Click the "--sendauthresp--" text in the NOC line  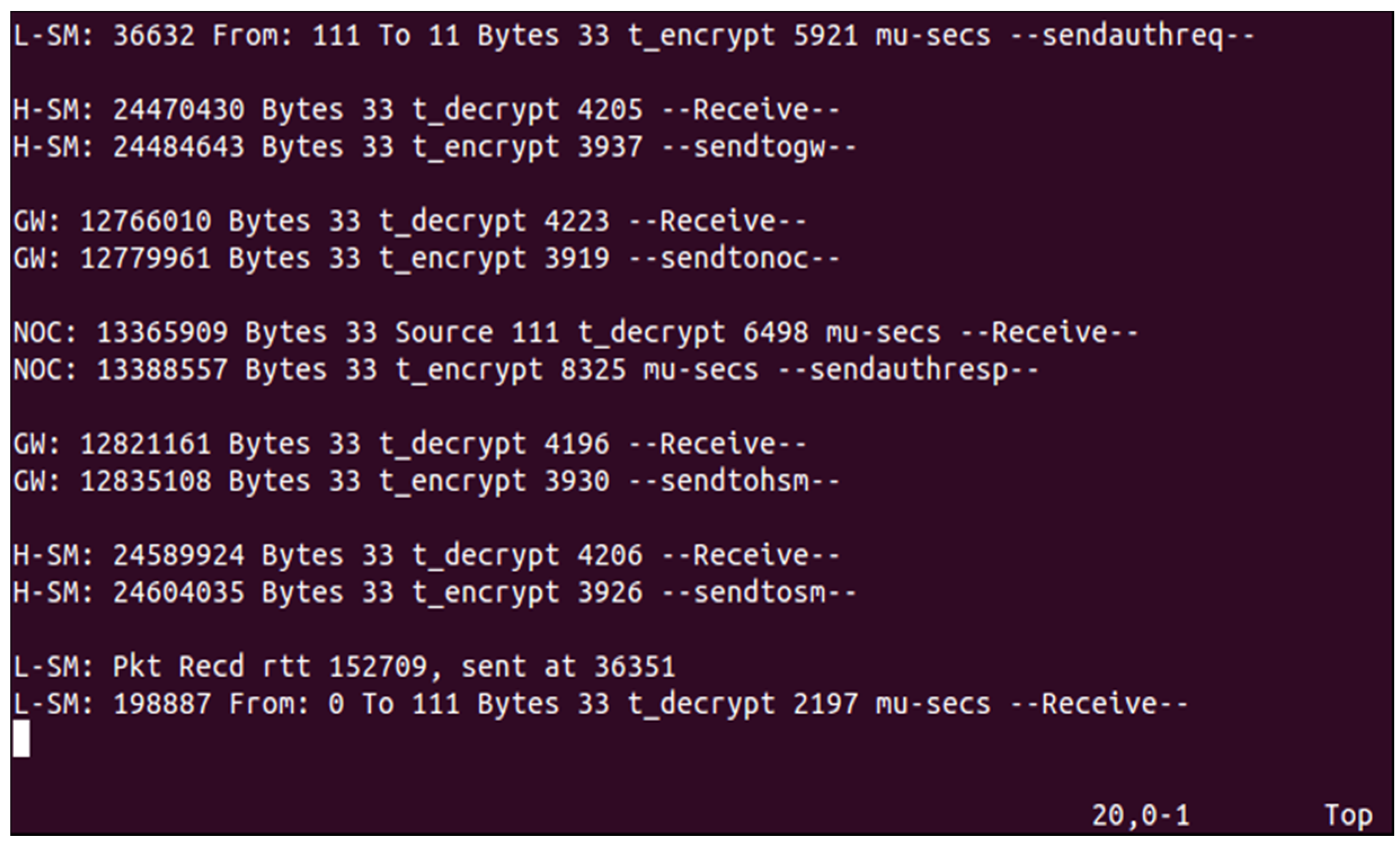pos(908,370)
